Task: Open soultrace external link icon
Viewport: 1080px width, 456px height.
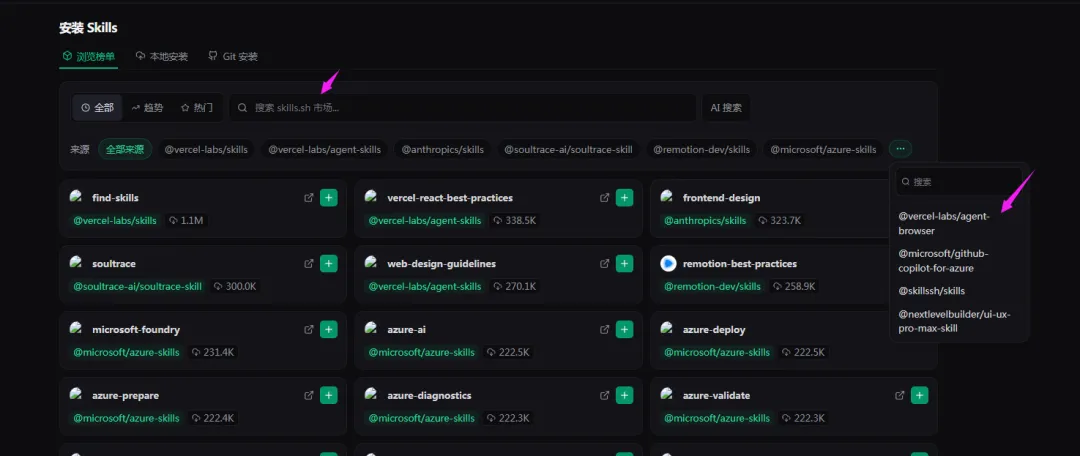Action: [309, 264]
